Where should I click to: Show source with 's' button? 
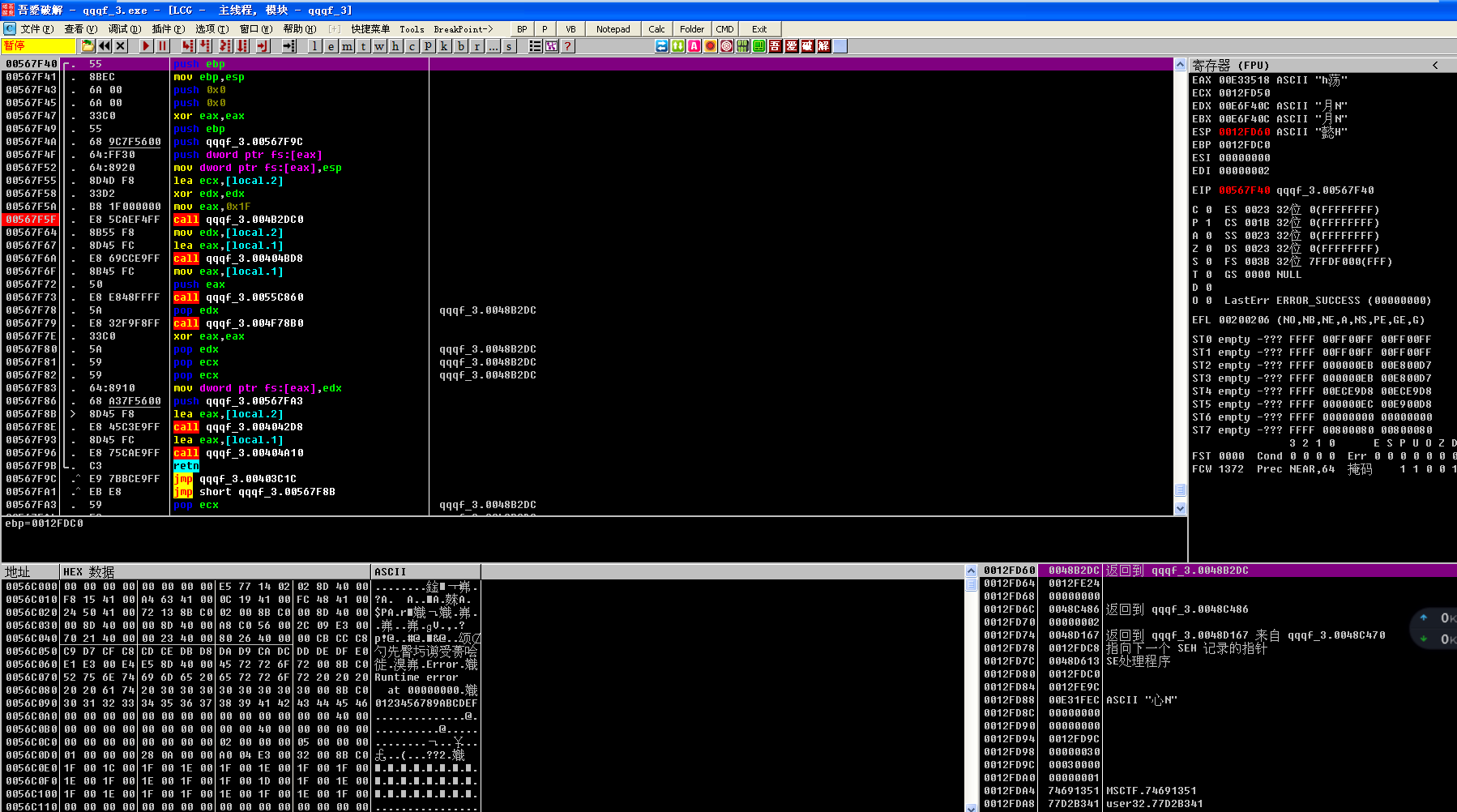click(x=510, y=46)
